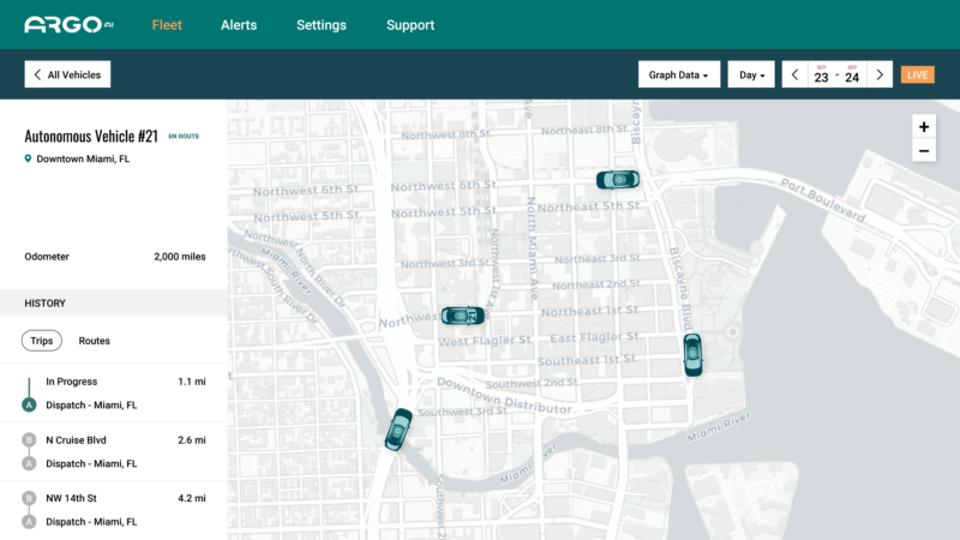Screen dimensions: 960x540
Task: Open the Settings menu
Action: click(x=321, y=25)
